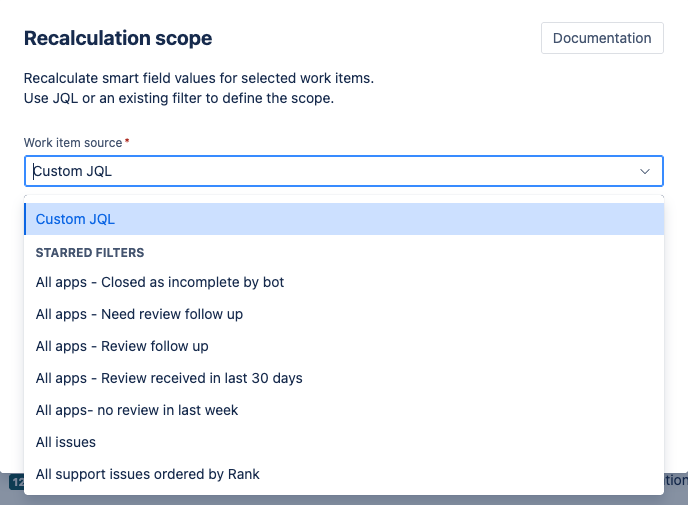This screenshot has width=688, height=505.
Task: Select All apps- no review in last week
Action: pyautogui.click(x=137, y=410)
